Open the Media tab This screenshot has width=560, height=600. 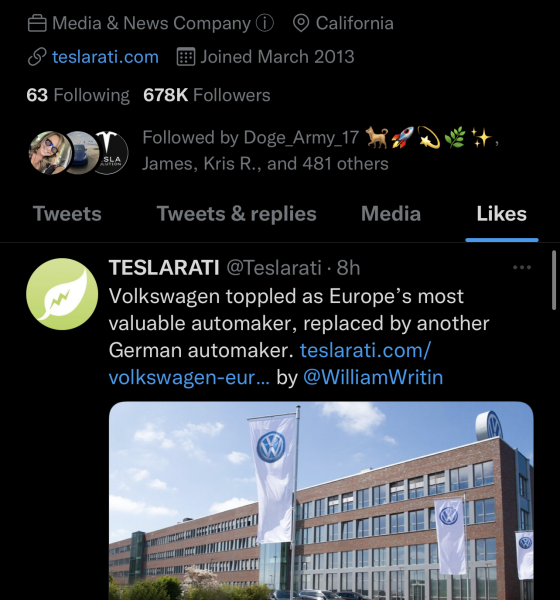click(391, 214)
